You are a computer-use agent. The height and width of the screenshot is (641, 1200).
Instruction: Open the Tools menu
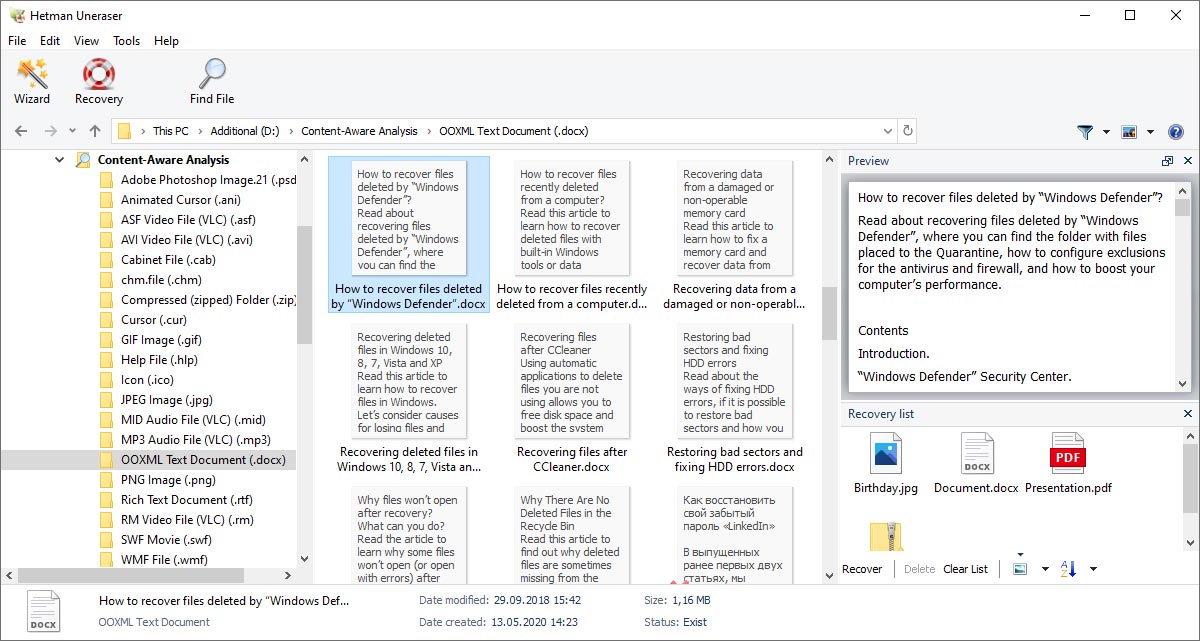(x=127, y=41)
